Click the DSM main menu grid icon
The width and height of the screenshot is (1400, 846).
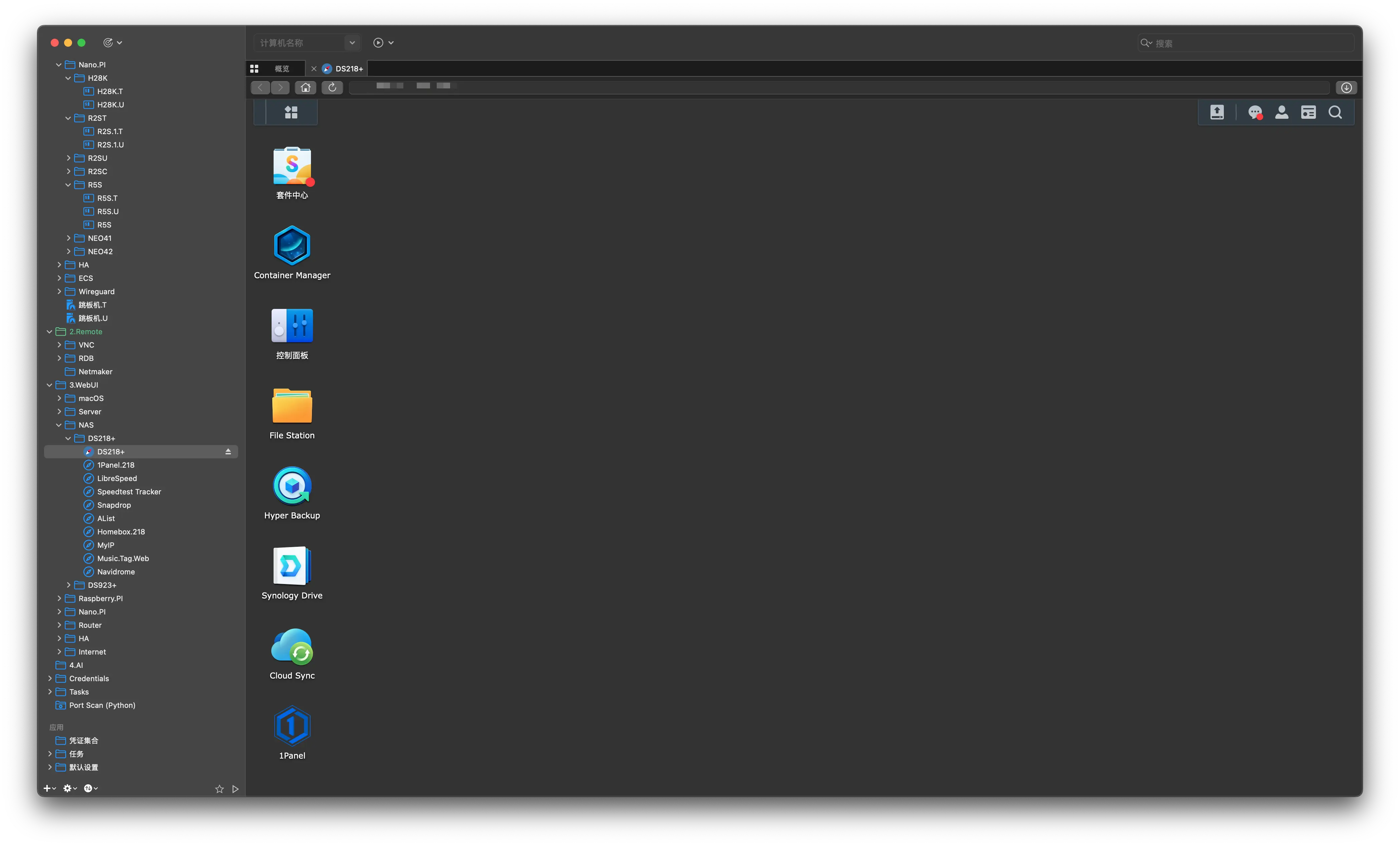(291, 112)
